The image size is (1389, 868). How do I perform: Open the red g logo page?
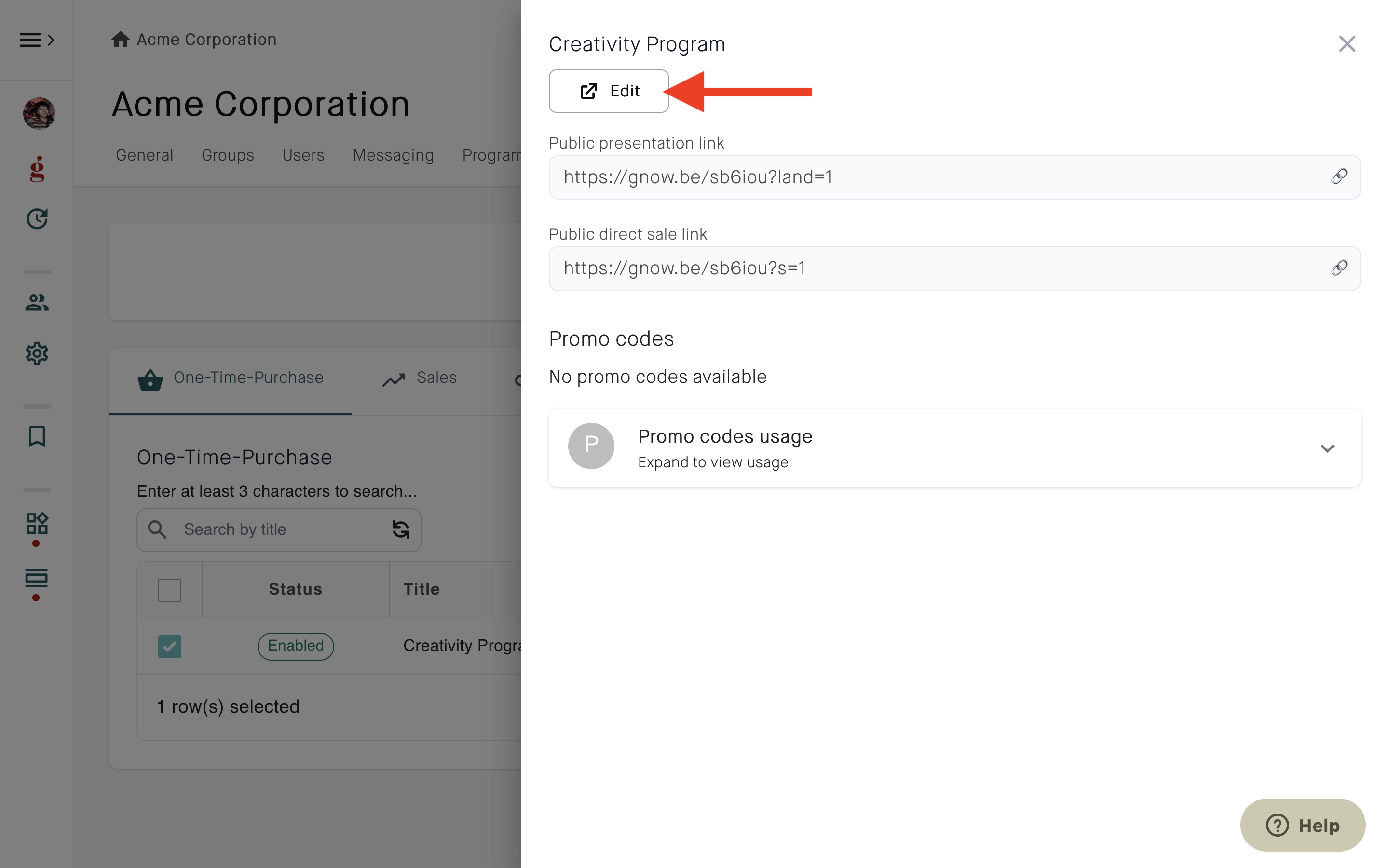coord(37,169)
